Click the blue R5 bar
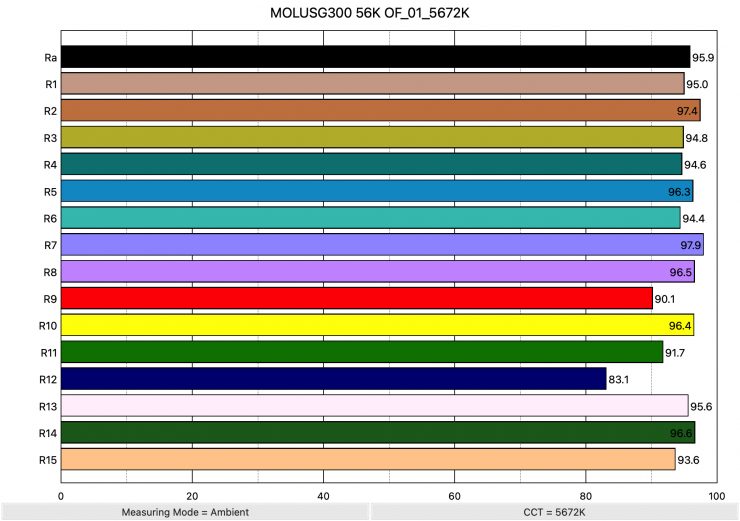Image resolution: width=740 pixels, height=521 pixels. coord(377,191)
